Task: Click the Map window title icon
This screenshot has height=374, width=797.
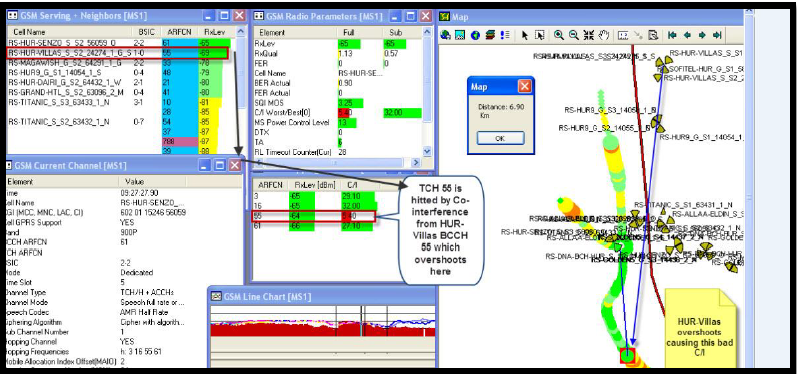Action: click(x=444, y=17)
